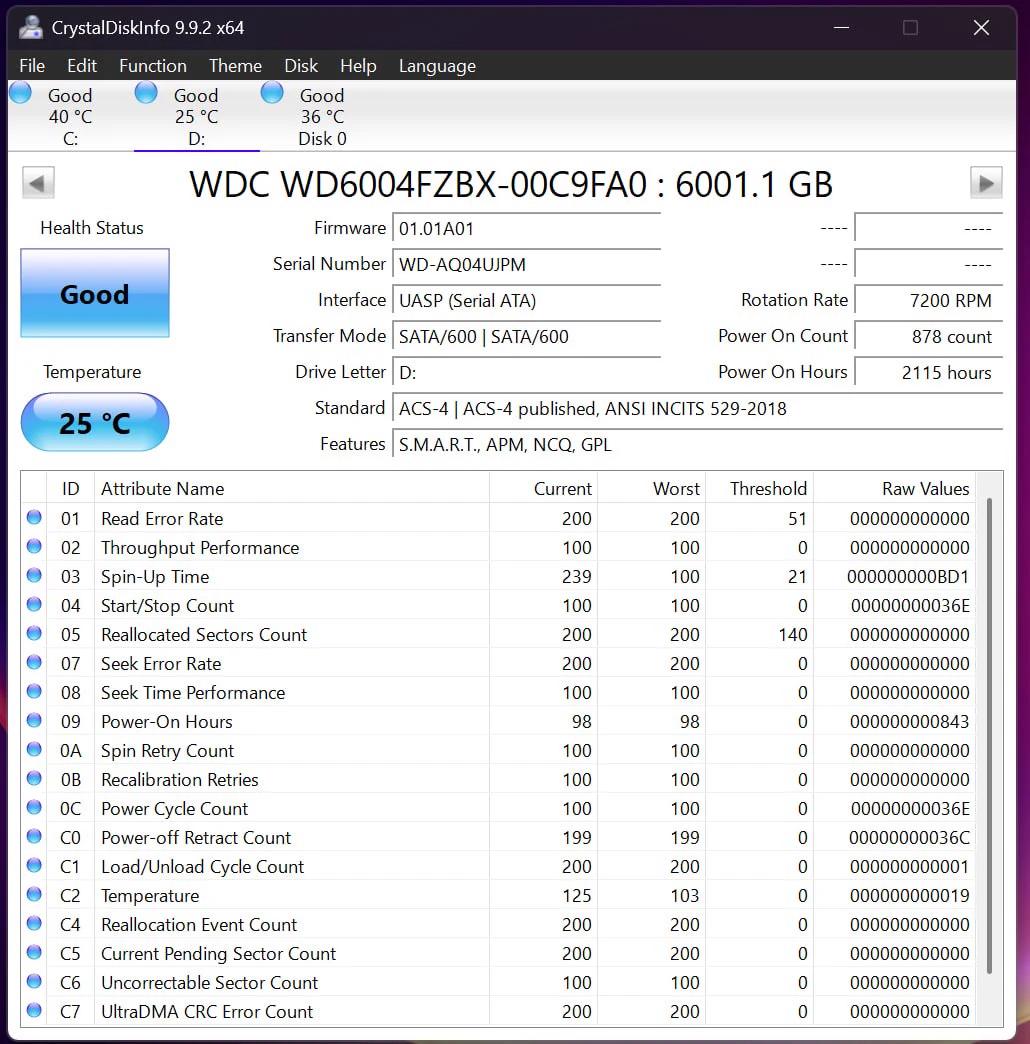Click status orb of Recalibration Retries row

(x=34, y=778)
